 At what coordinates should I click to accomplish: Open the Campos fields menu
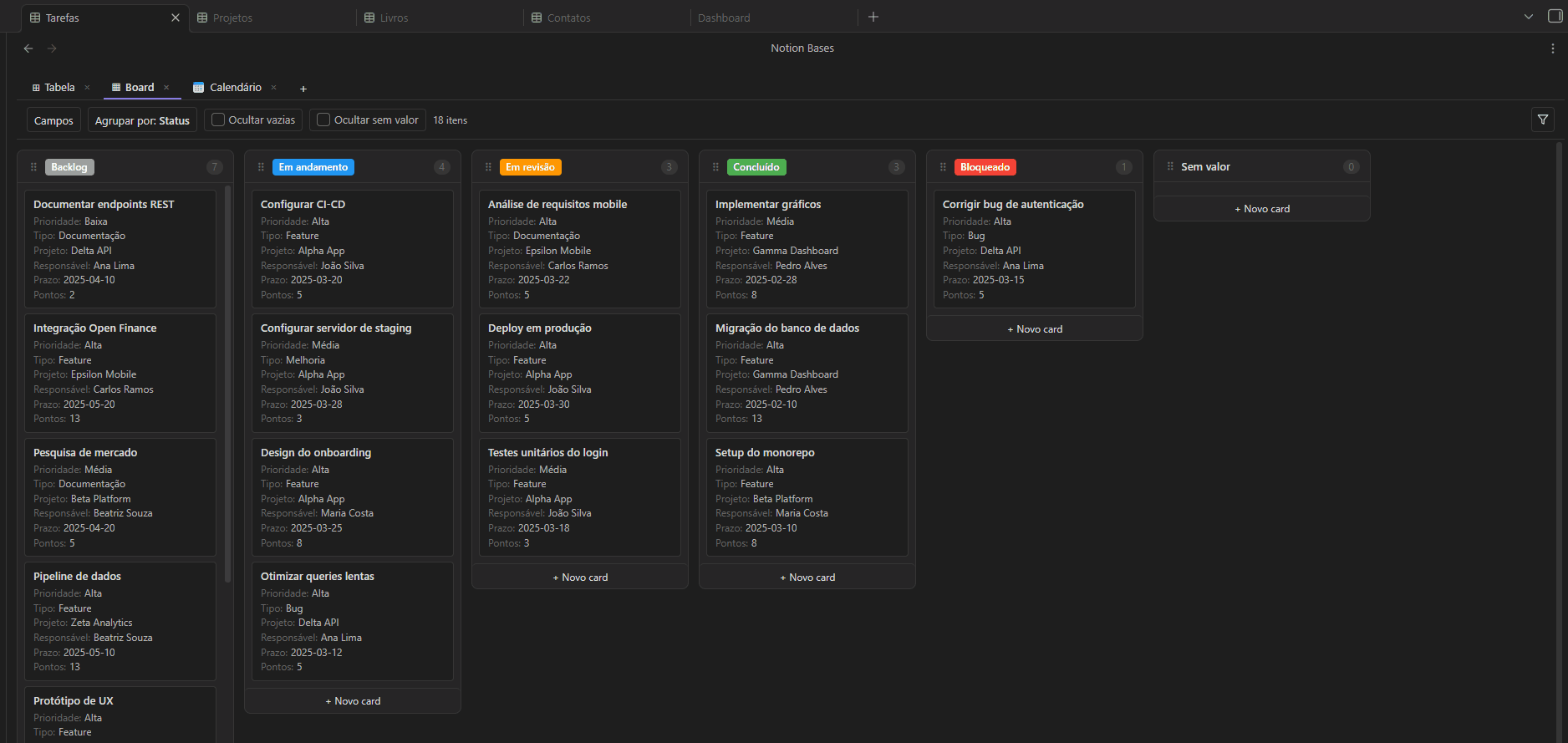point(53,120)
